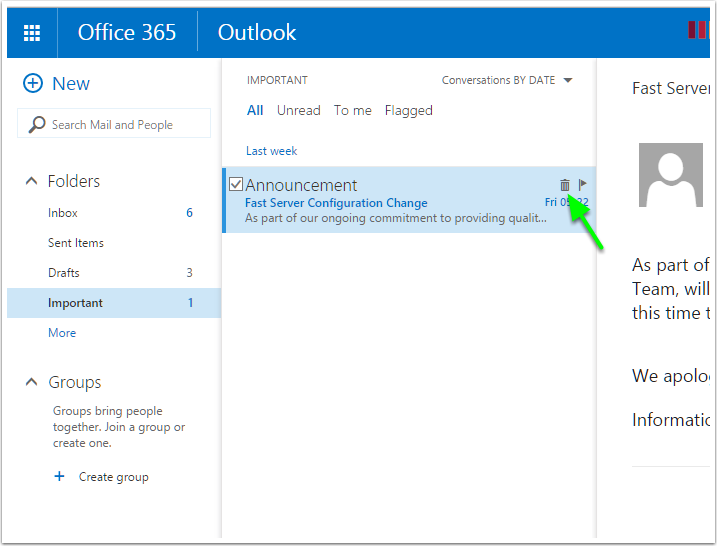This screenshot has width=717, height=546.
Task: Show Unread messages filter
Action: coord(298,111)
